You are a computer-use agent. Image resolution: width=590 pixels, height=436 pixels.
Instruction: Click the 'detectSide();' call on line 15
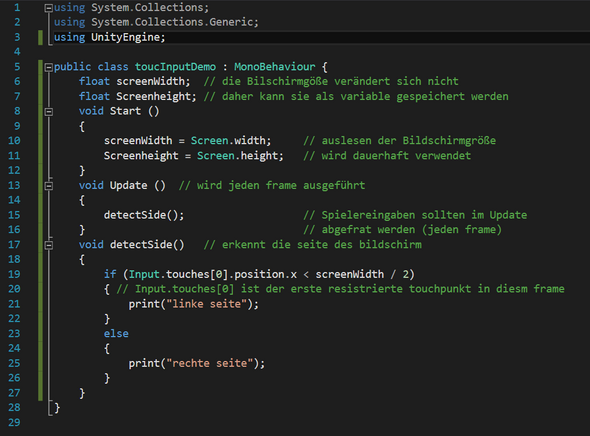coord(144,215)
